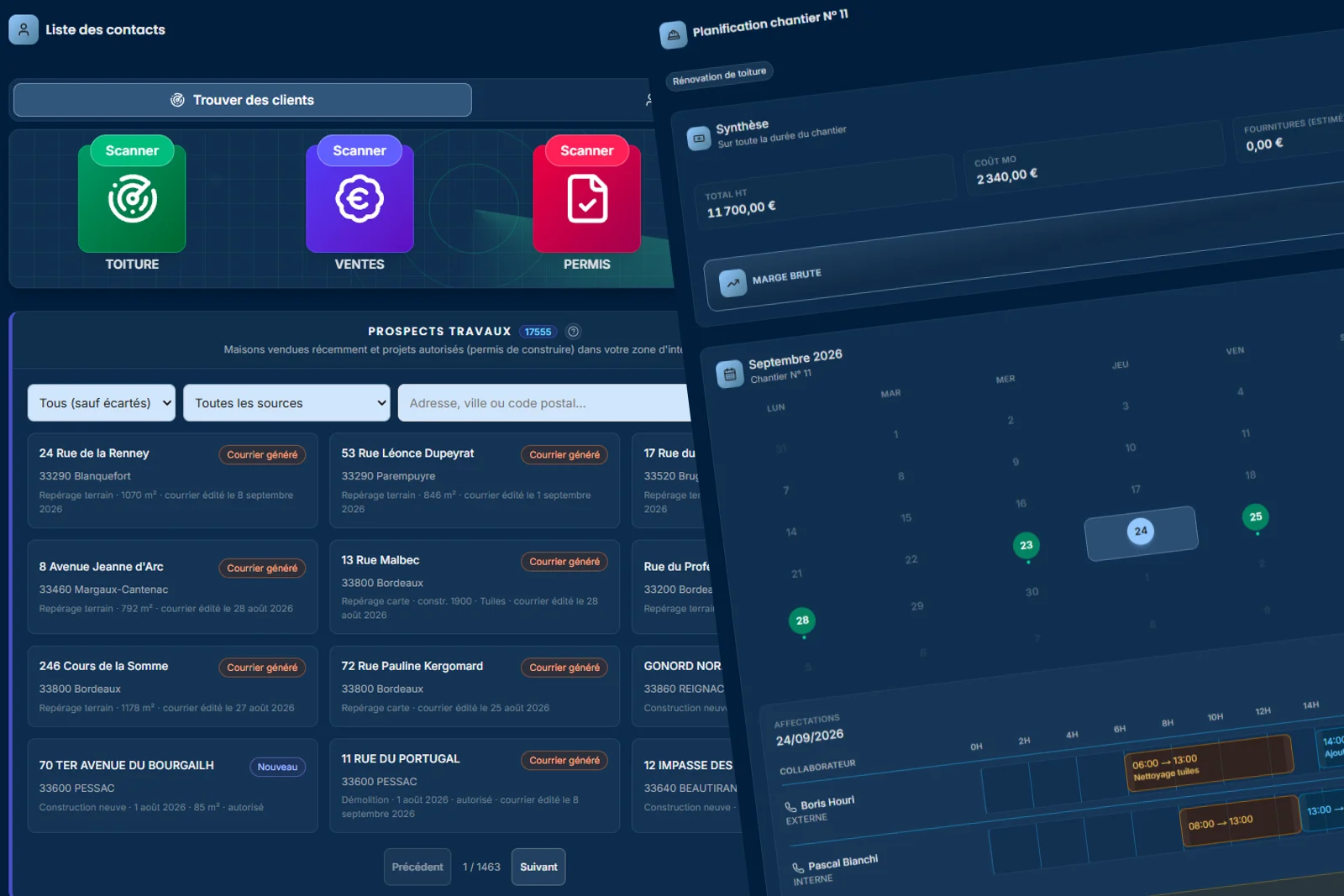Click the Scanner label above Ventes

pos(360,151)
